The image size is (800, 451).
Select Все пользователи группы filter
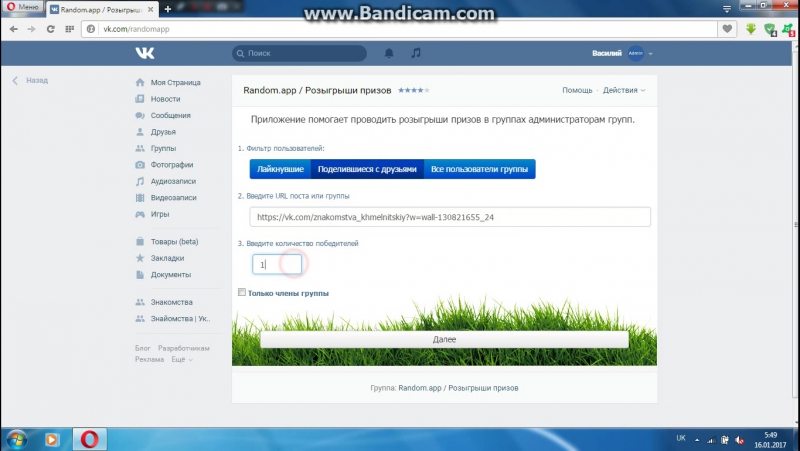tap(480, 169)
